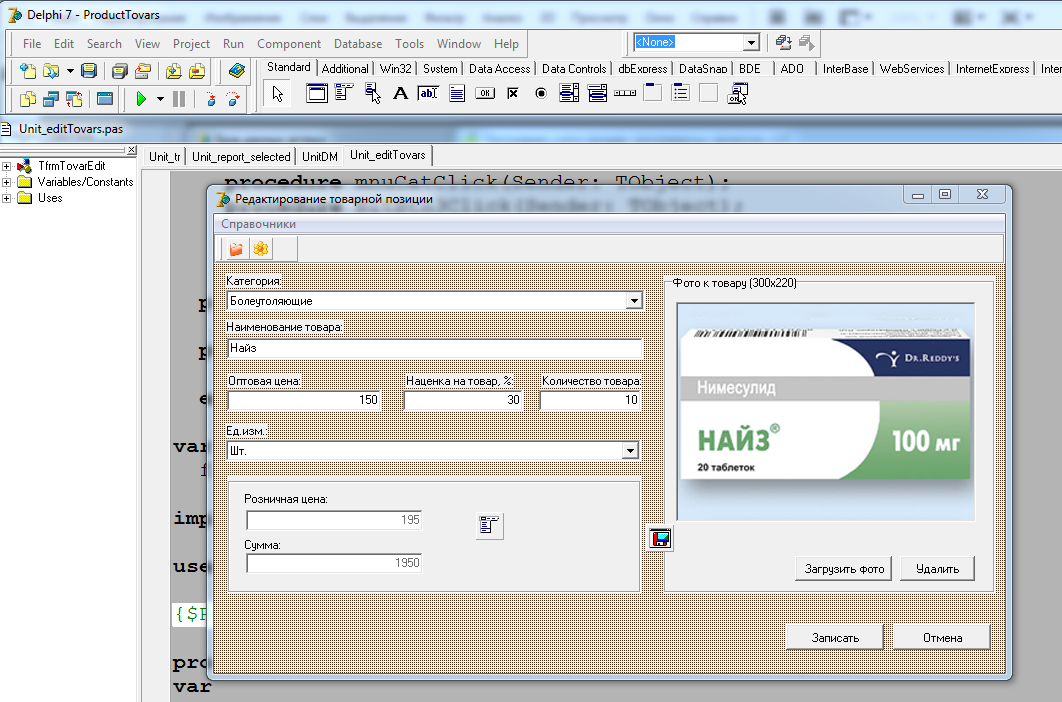Choose the Button component in palette
1062x702 pixels.
pyautogui.click(x=485, y=93)
